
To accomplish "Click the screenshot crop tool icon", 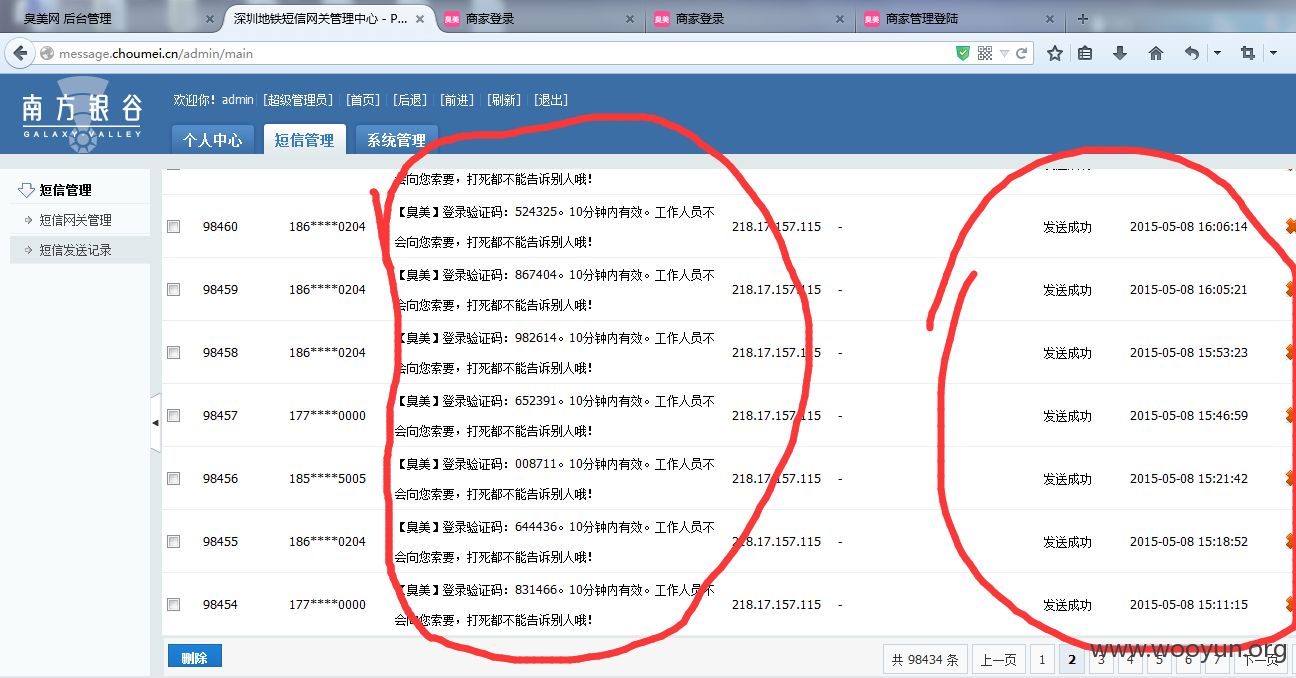I will (x=1248, y=53).
